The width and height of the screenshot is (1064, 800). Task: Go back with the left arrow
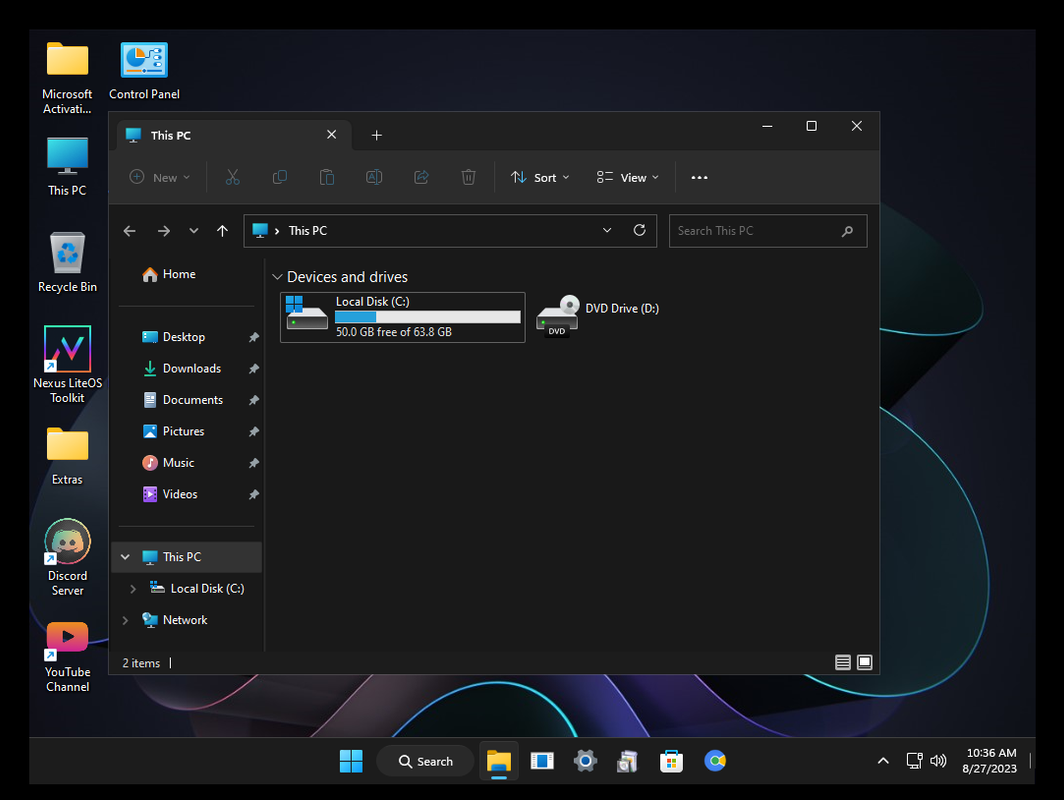[x=130, y=231]
